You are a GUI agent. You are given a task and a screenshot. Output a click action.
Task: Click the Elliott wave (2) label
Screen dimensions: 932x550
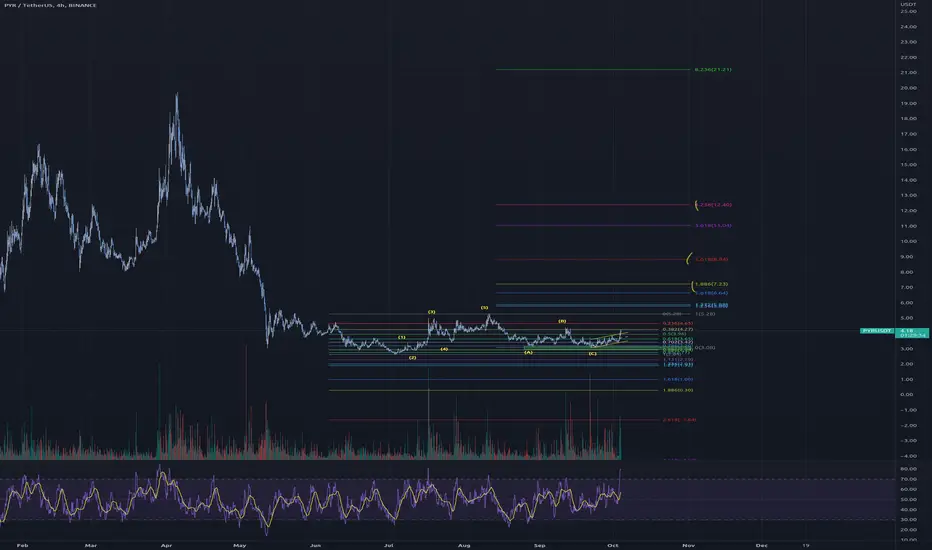(x=413, y=357)
